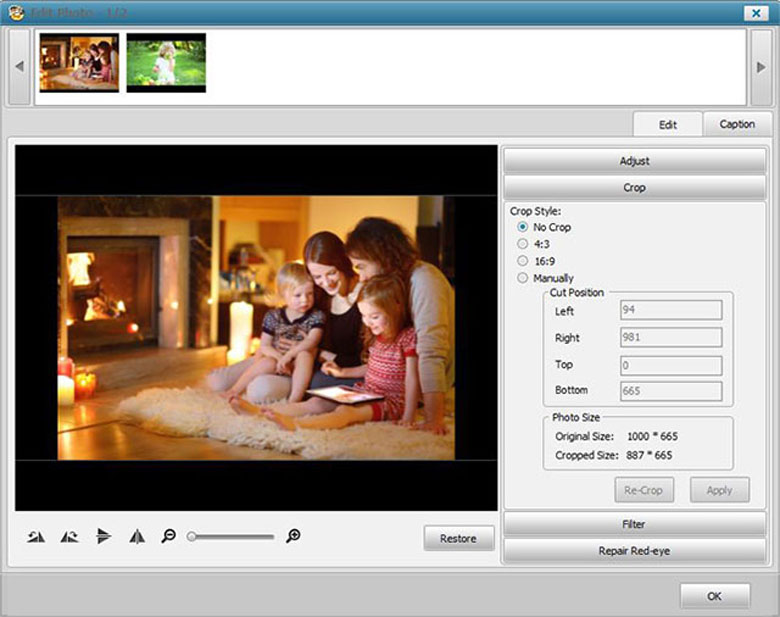Viewport: 780px width, 617px height.
Task: Close the Edit Photo dialog
Action: point(756,12)
